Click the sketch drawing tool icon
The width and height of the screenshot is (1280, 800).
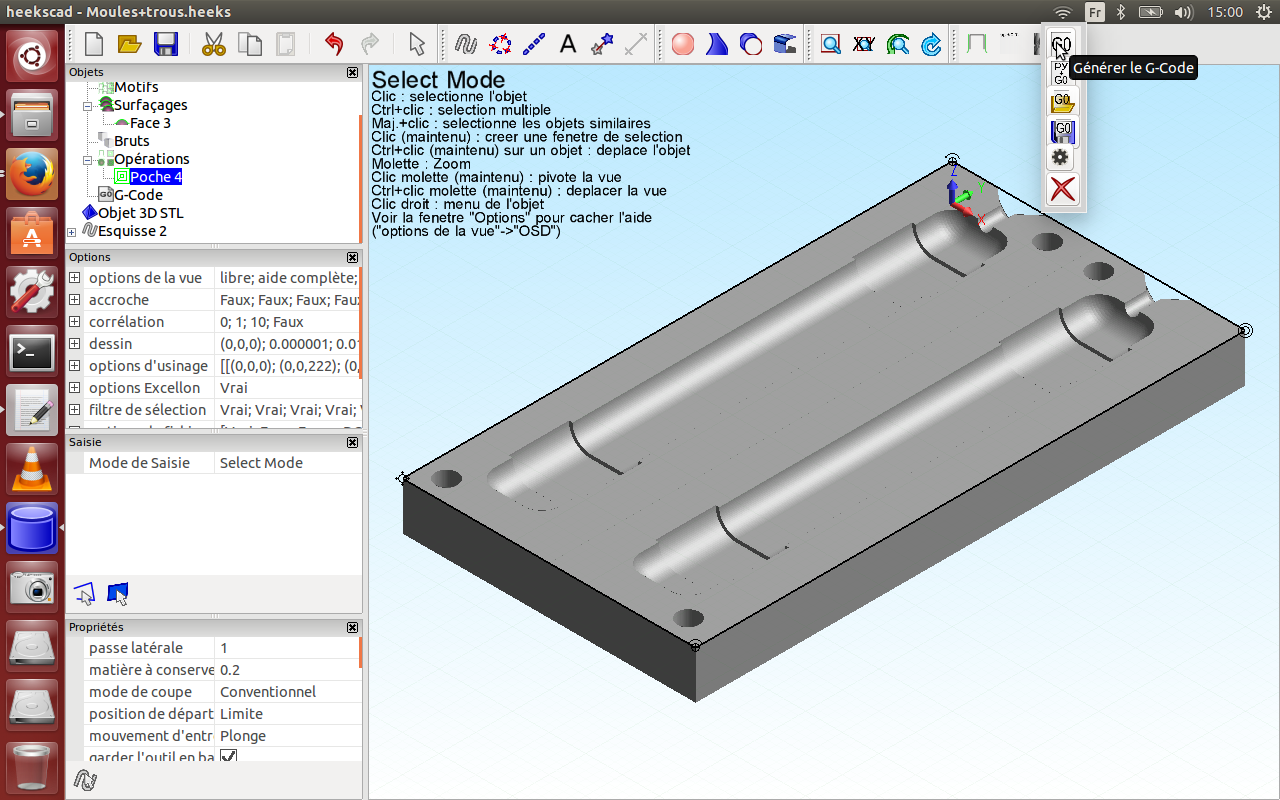[x=464, y=44]
